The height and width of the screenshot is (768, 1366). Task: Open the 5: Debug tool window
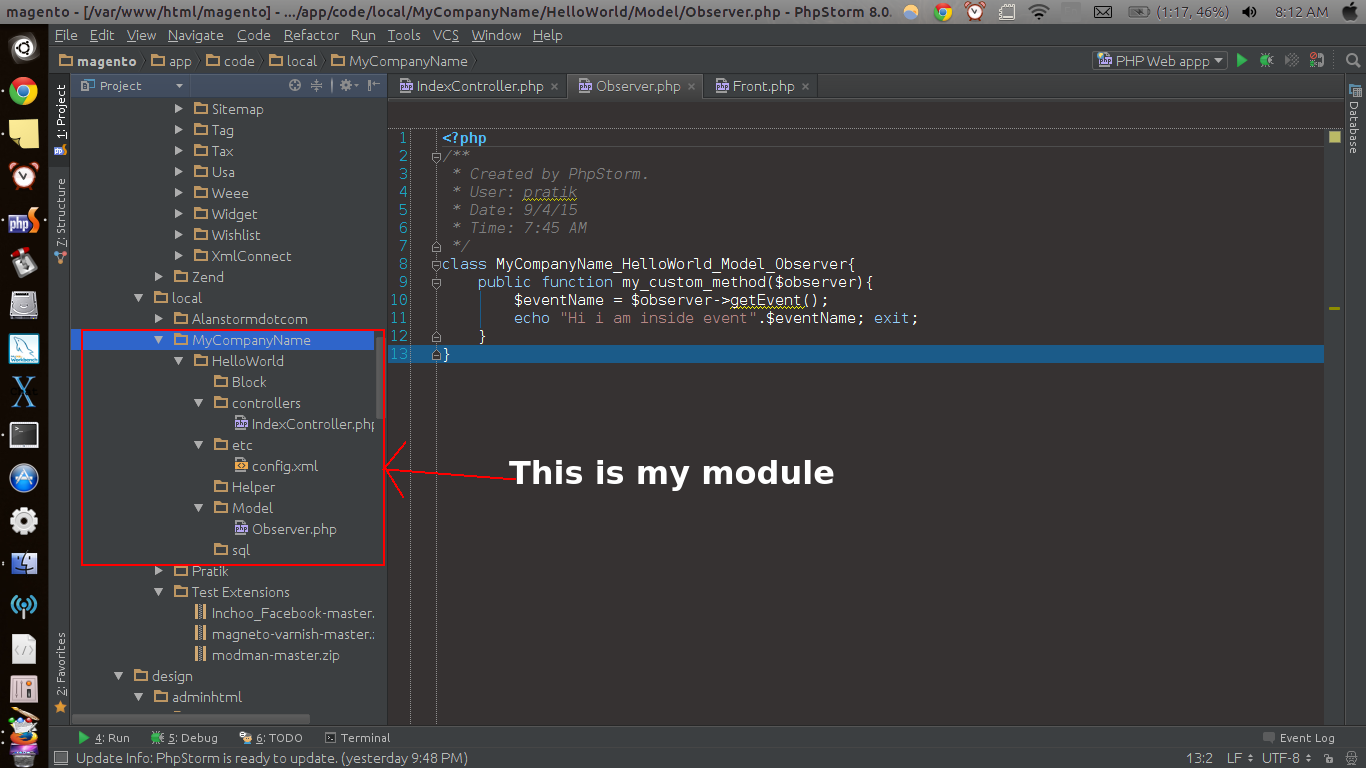185,738
